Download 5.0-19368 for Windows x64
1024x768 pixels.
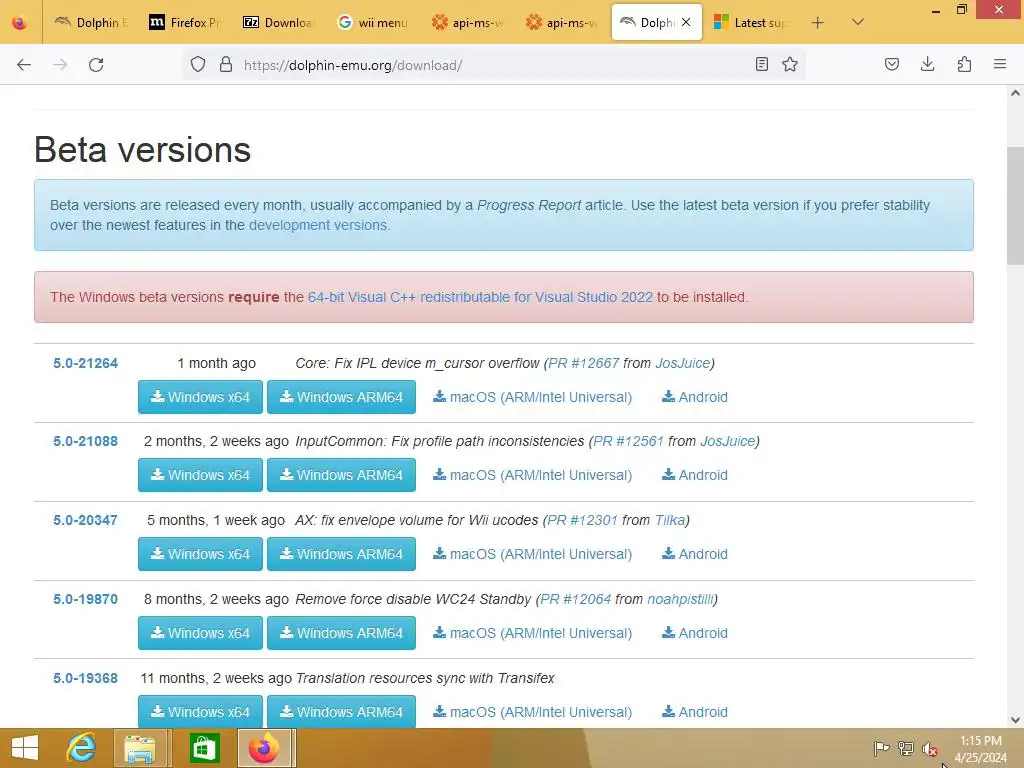[x=200, y=711]
